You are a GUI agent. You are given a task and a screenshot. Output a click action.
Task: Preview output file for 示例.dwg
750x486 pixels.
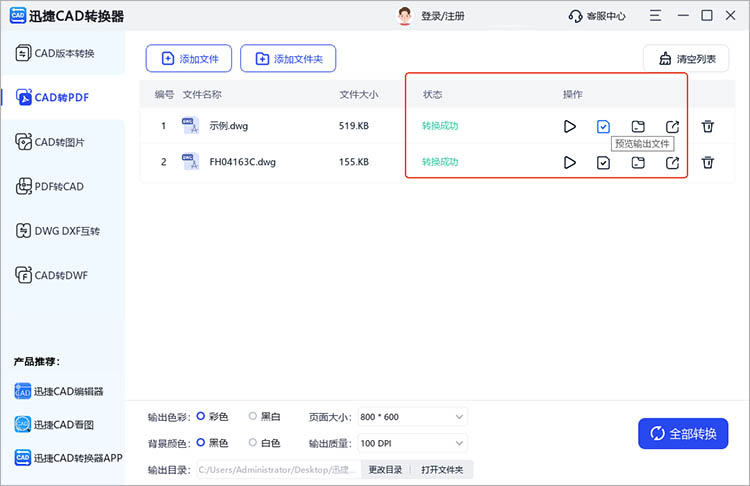[603, 126]
